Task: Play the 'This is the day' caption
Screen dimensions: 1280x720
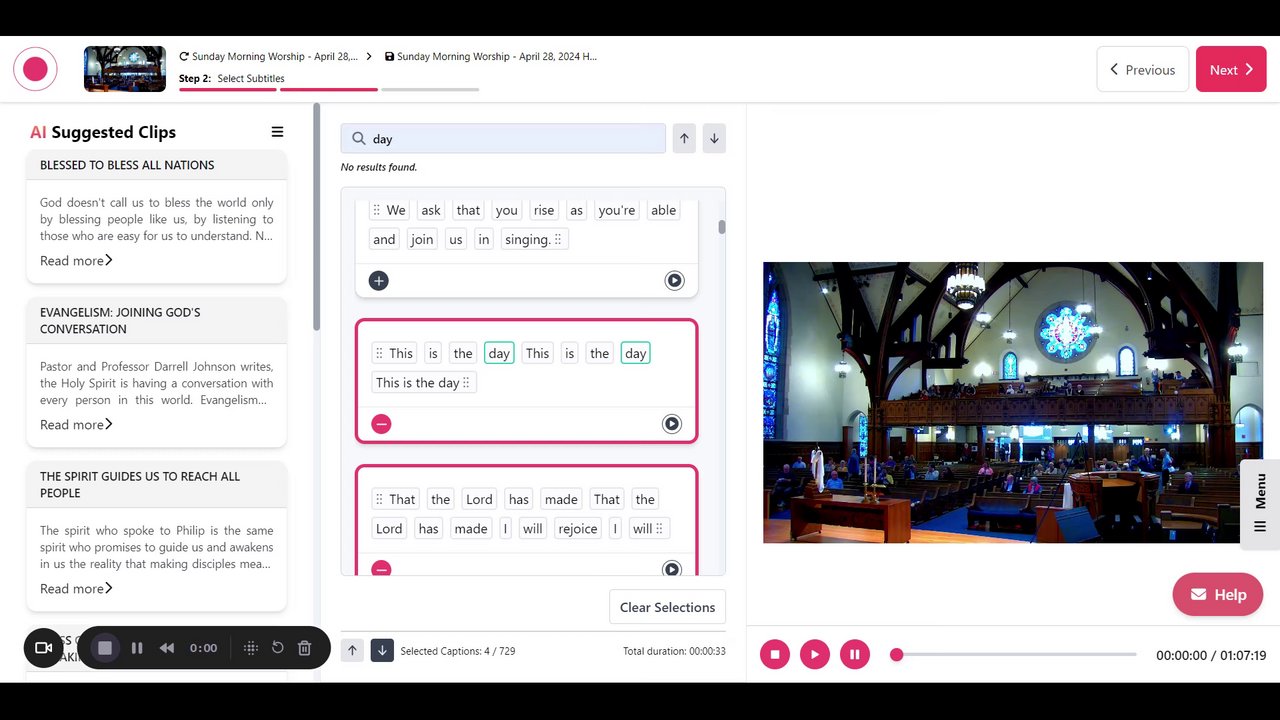Action: pos(672,424)
